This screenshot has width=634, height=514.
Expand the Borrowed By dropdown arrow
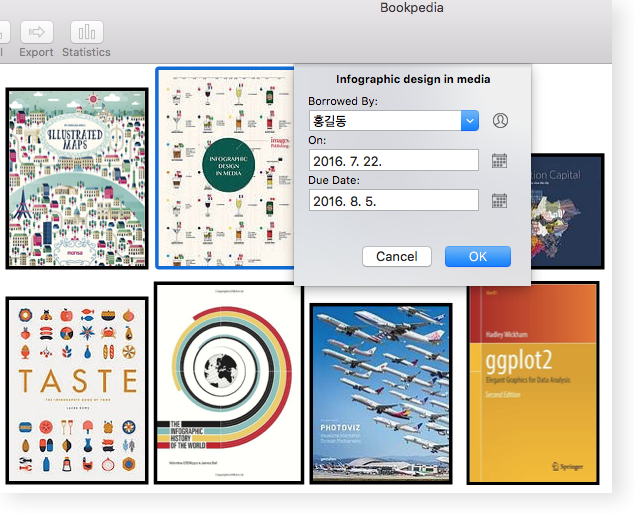[470, 121]
